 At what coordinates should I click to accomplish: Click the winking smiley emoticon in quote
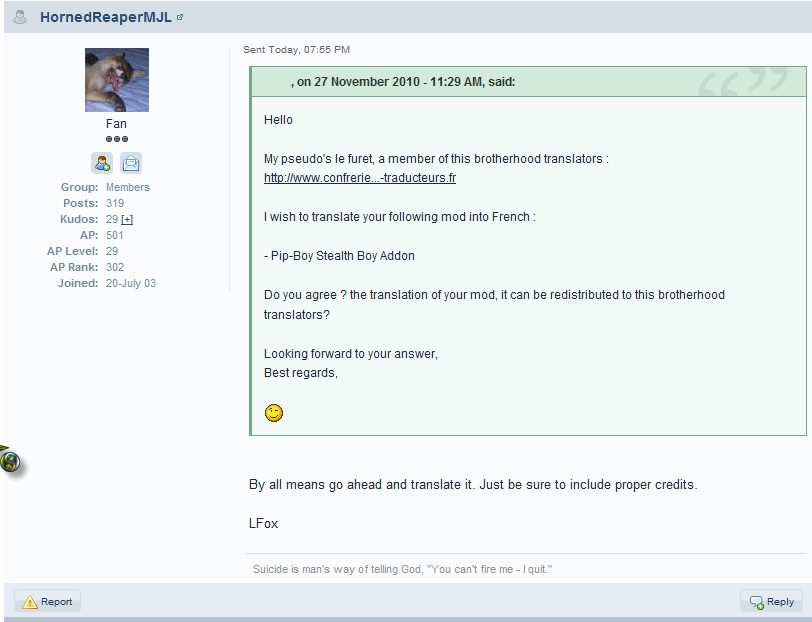pyautogui.click(x=273, y=412)
